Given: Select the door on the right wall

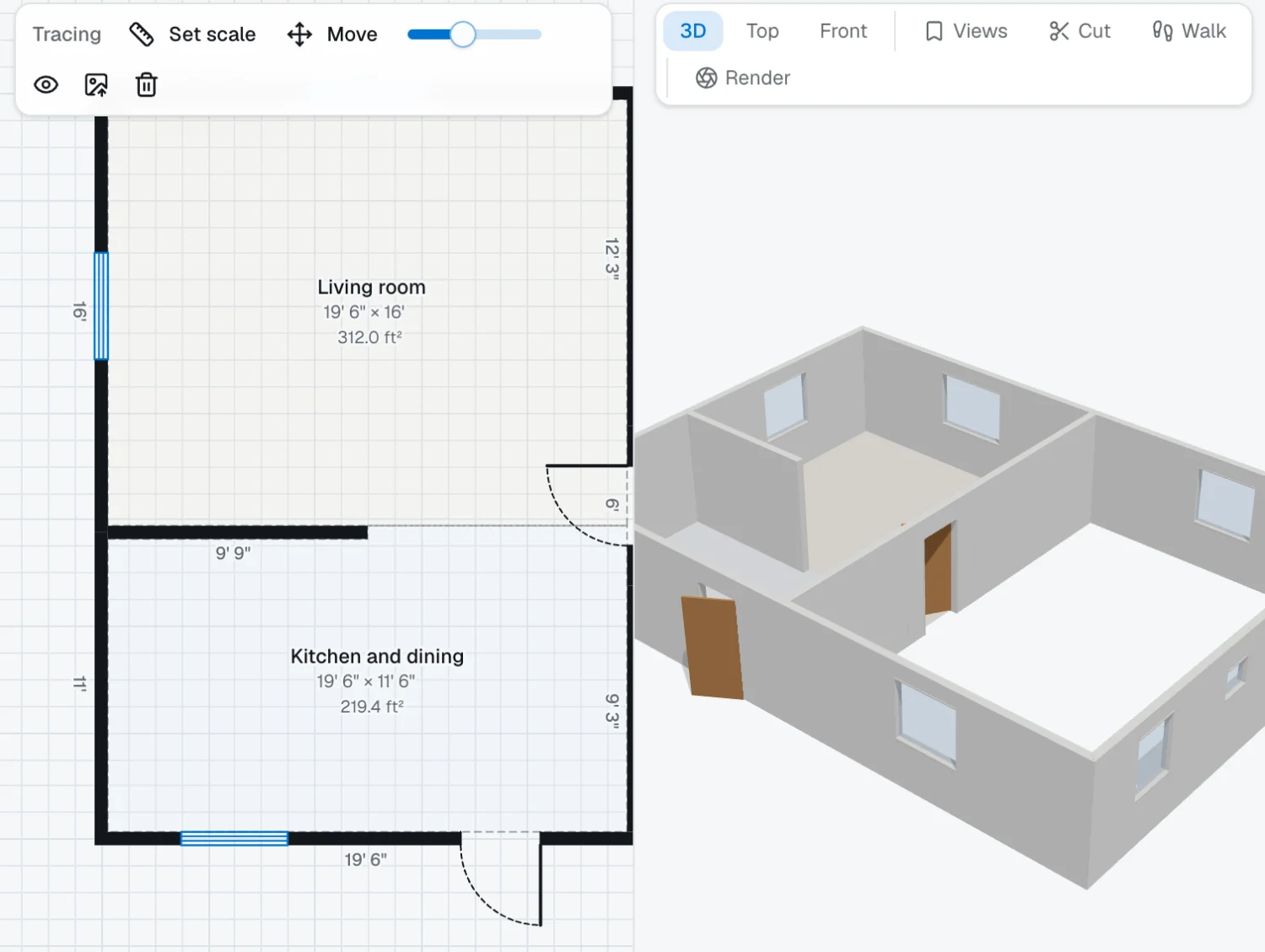Looking at the screenshot, I should pos(589,505).
